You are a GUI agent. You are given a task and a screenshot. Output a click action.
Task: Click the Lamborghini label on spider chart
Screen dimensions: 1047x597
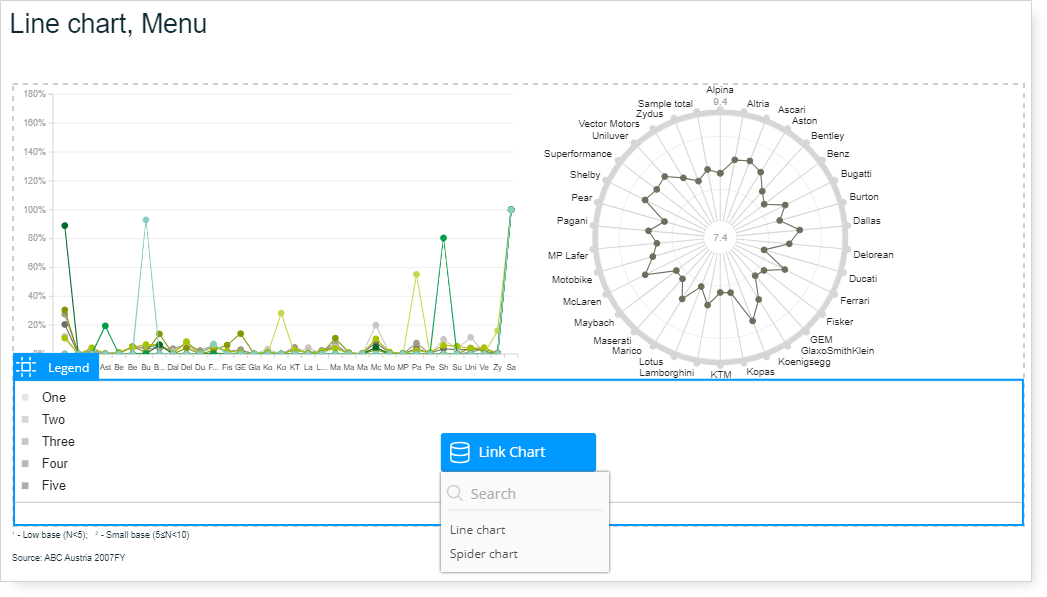pos(666,373)
